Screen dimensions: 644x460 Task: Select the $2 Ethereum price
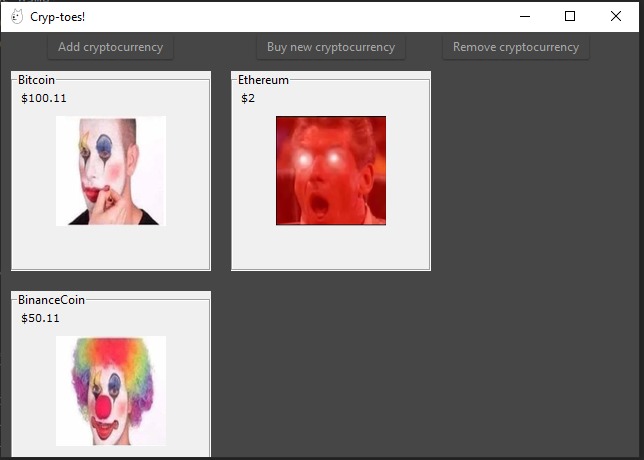coord(248,98)
